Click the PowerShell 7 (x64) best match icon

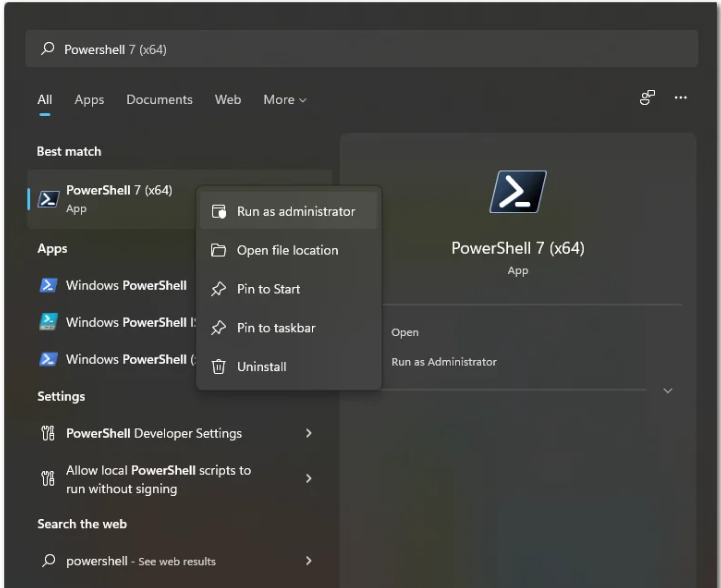coord(48,199)
